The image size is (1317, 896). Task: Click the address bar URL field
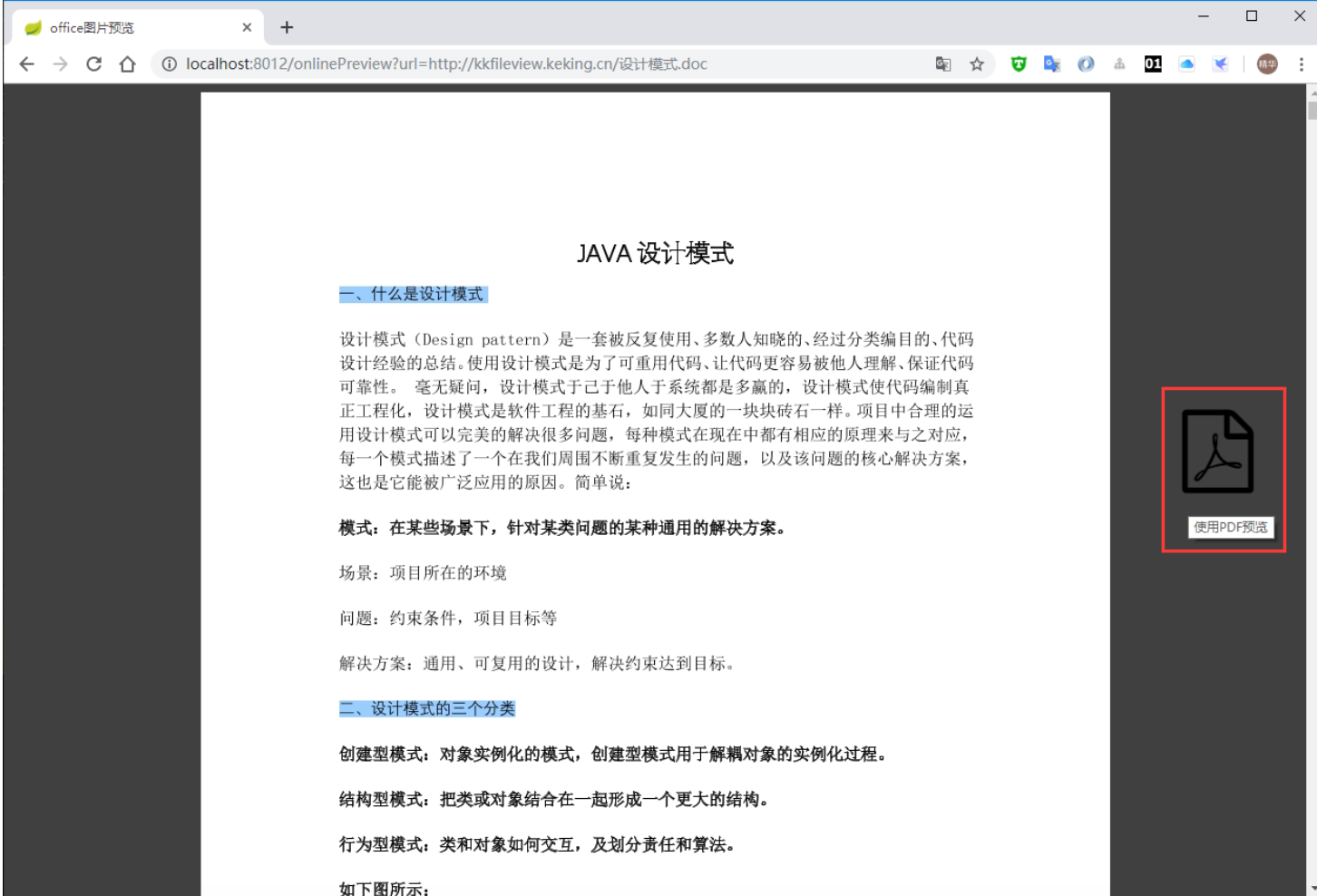[x=544, y=64]
